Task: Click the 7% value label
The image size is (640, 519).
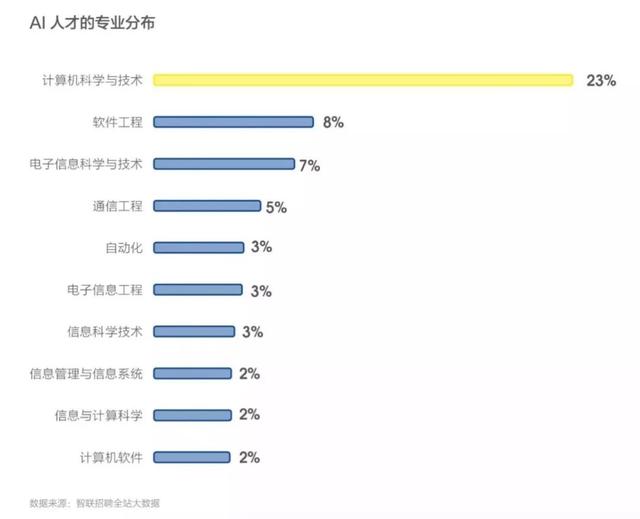Action: (309, 165)
